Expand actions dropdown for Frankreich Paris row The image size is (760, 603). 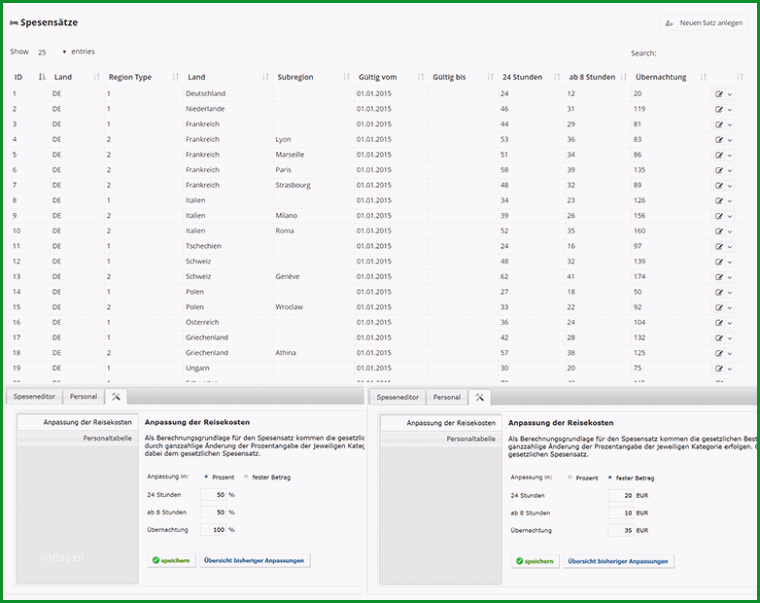coord(729,171)
